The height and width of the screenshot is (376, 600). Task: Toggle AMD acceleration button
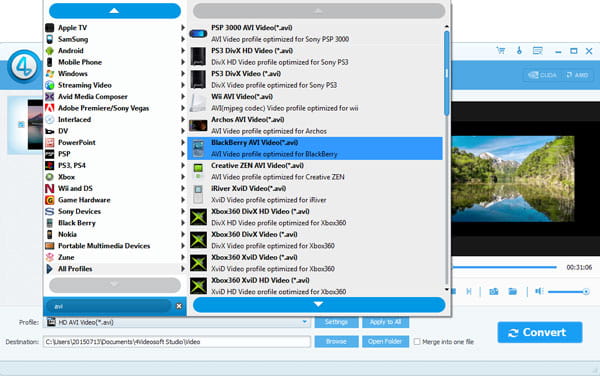[x=577, y=75]
